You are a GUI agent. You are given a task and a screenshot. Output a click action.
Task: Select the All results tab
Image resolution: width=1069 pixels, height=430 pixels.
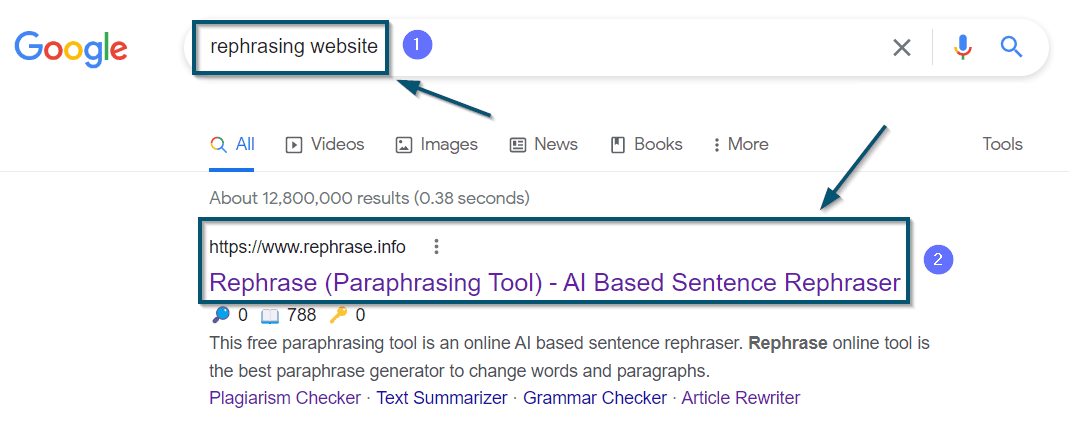232,144
